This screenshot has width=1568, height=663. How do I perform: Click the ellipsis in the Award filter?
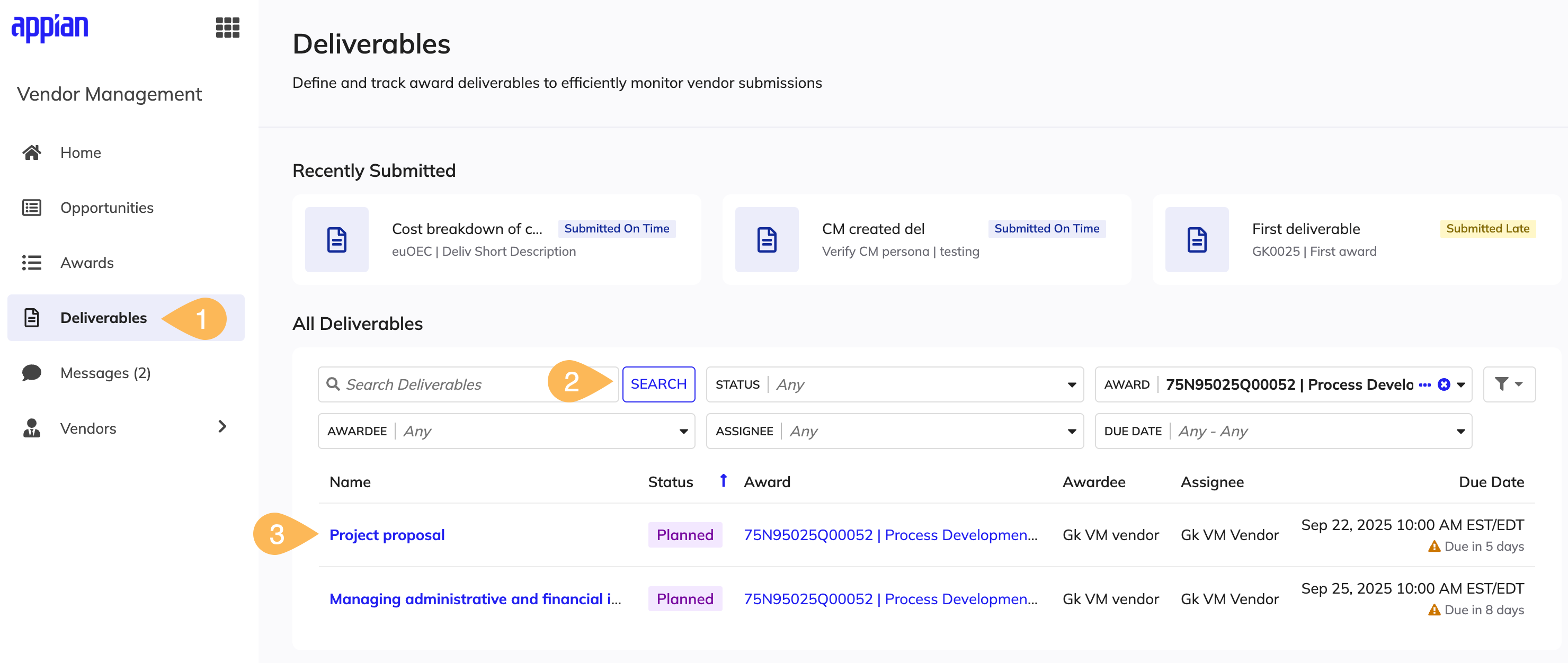[1424, 384]
